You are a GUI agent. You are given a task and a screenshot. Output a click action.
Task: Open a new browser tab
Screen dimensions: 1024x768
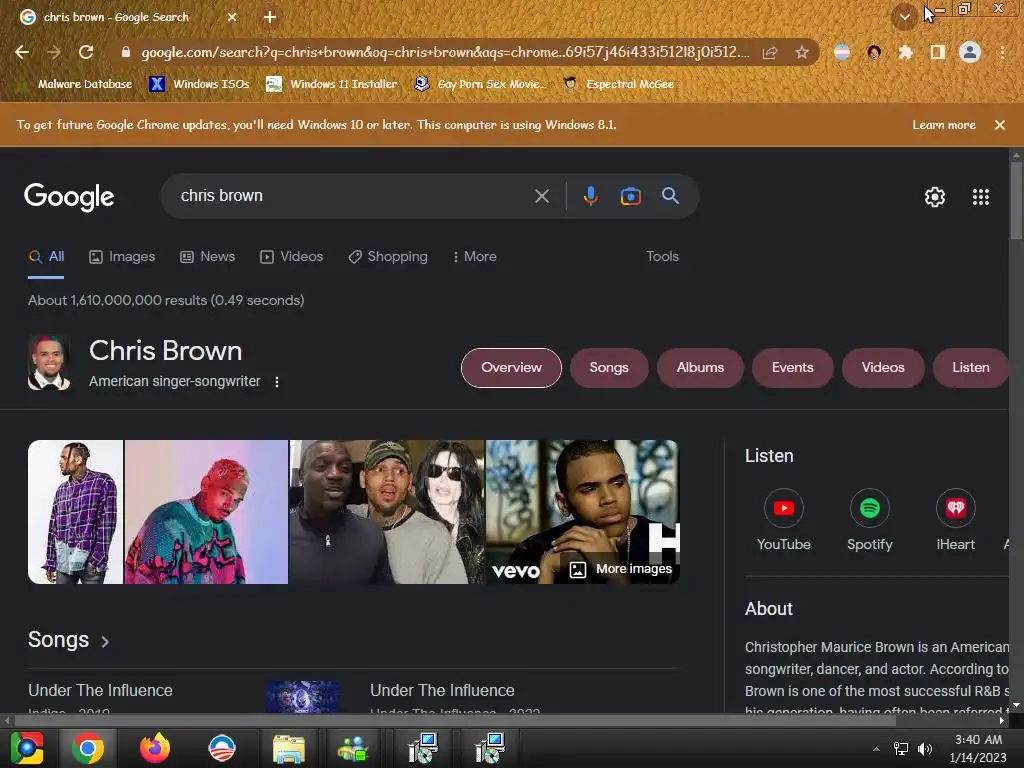(270, 17)
